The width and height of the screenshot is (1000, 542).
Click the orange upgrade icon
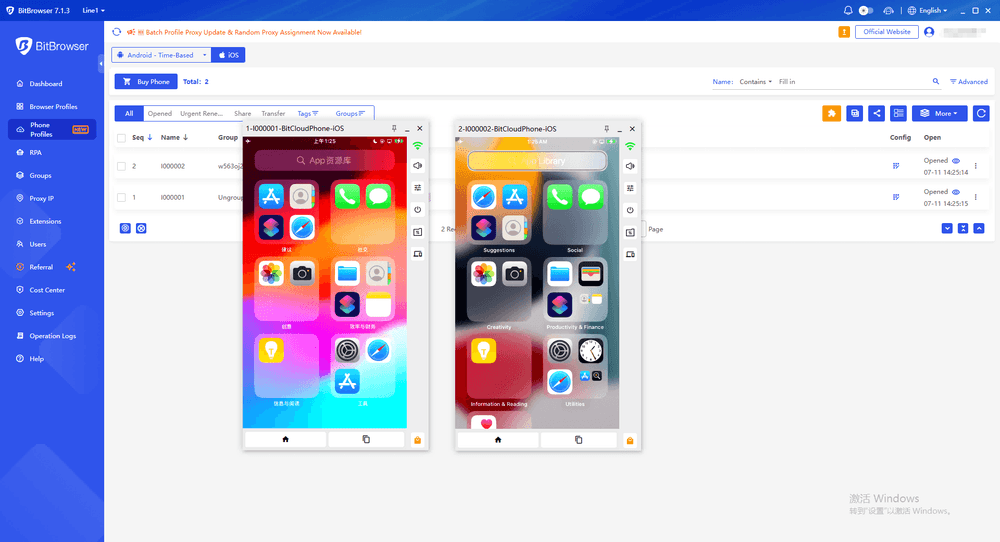point(844,32)
